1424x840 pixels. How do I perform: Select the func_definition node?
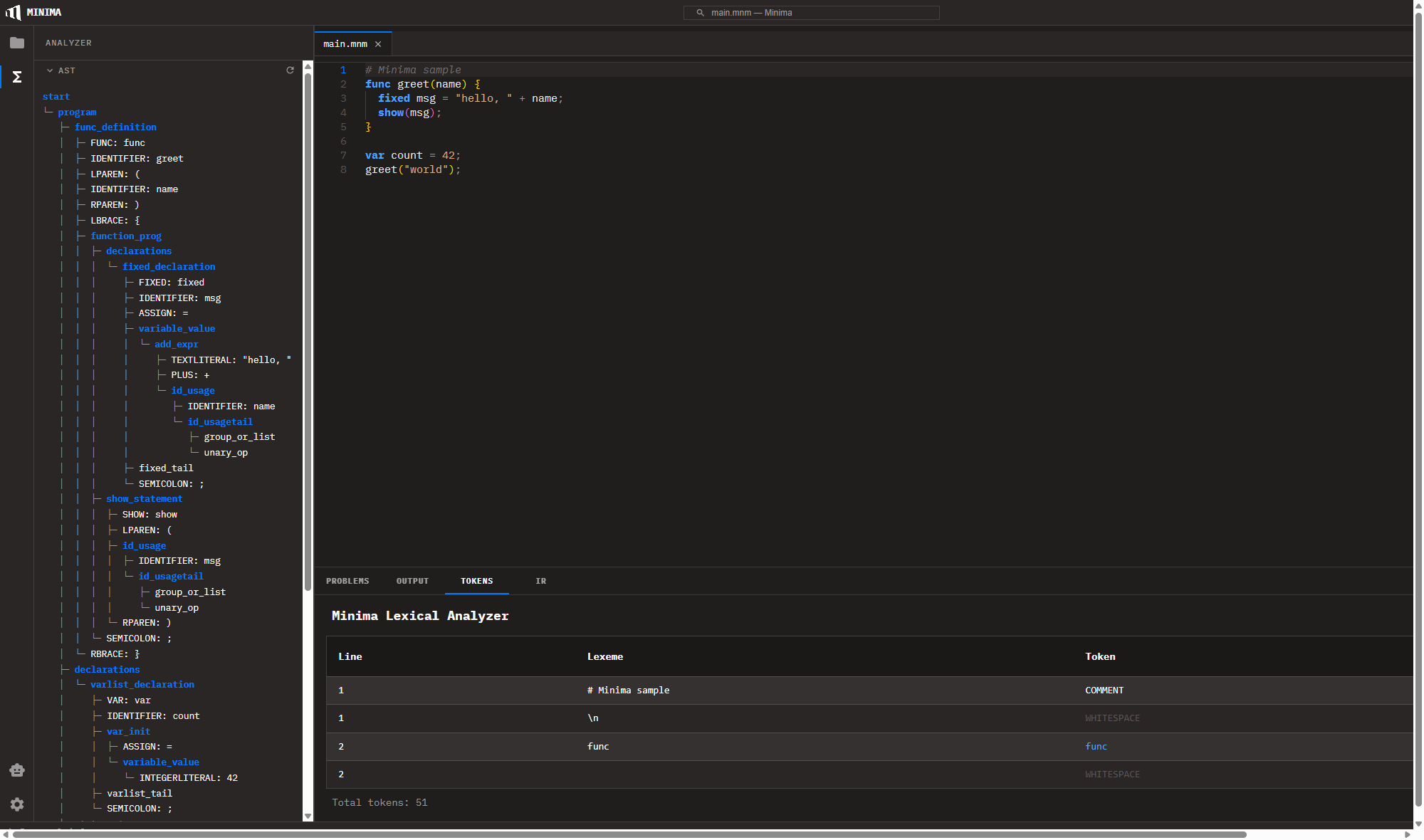[x=115, y=127]
